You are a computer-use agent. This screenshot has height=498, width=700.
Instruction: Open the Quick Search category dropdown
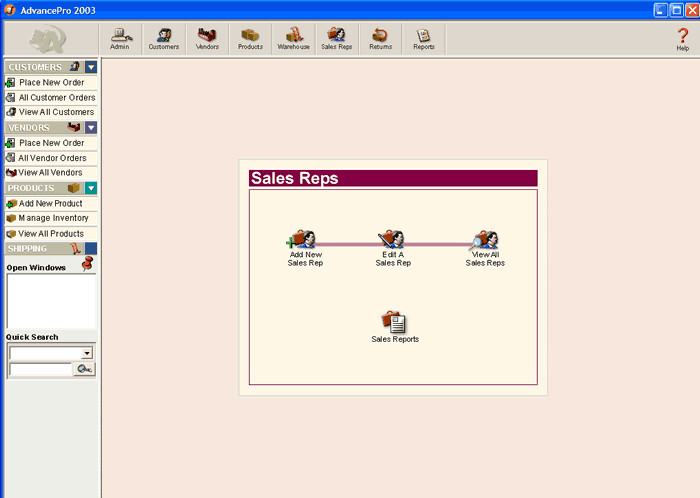point(87,353)
